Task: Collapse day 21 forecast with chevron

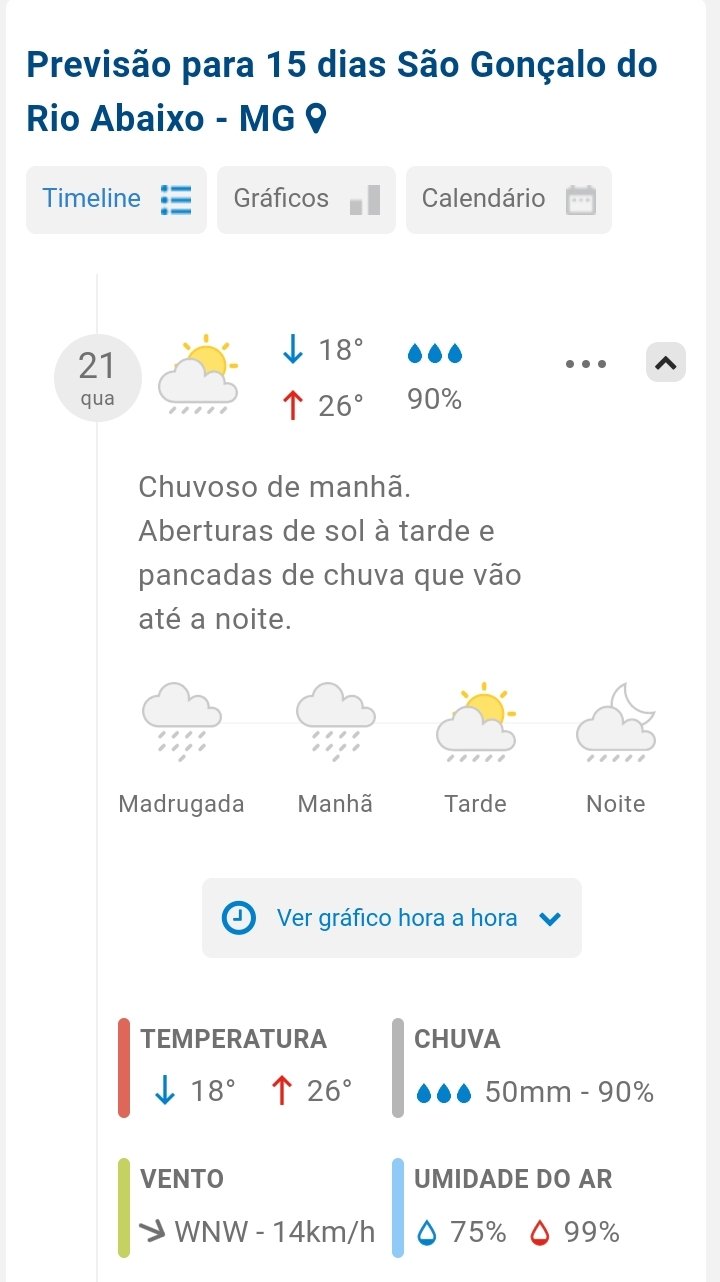Action: pos(666,364)
